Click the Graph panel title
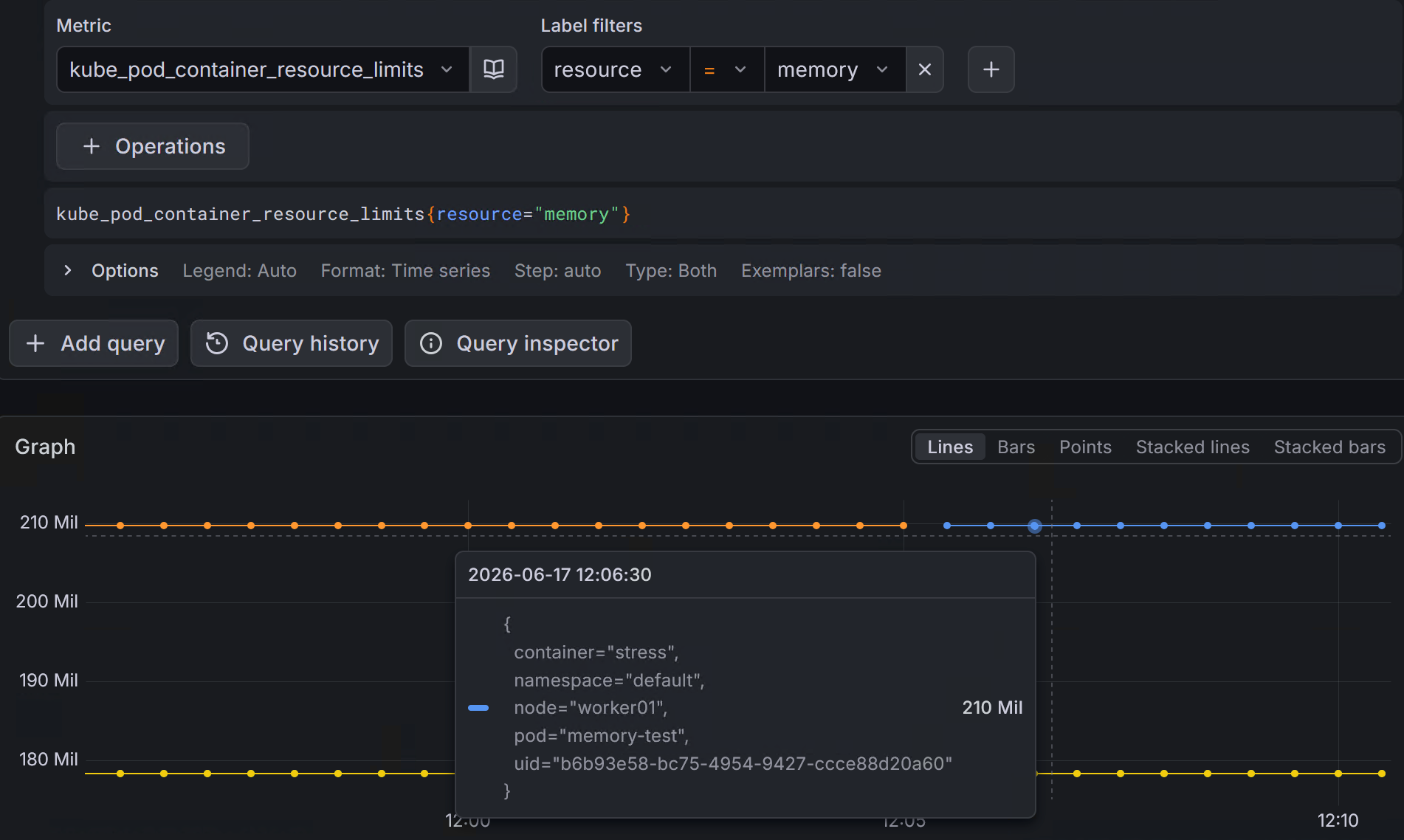Screen dimensions: 1404x840 [45, 447]
